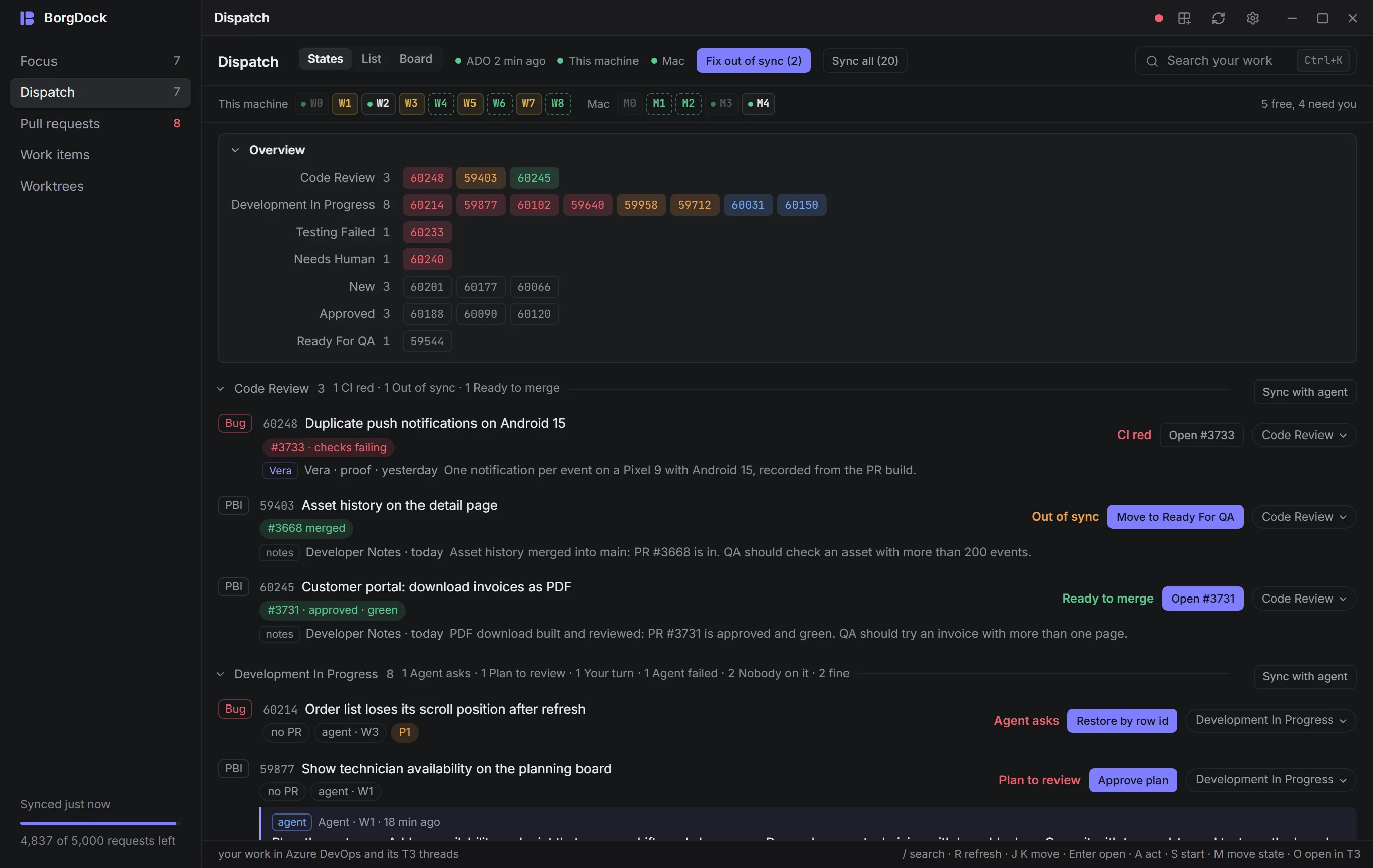
Task: Click the Vera proof tag
Action: pos(280,471)
